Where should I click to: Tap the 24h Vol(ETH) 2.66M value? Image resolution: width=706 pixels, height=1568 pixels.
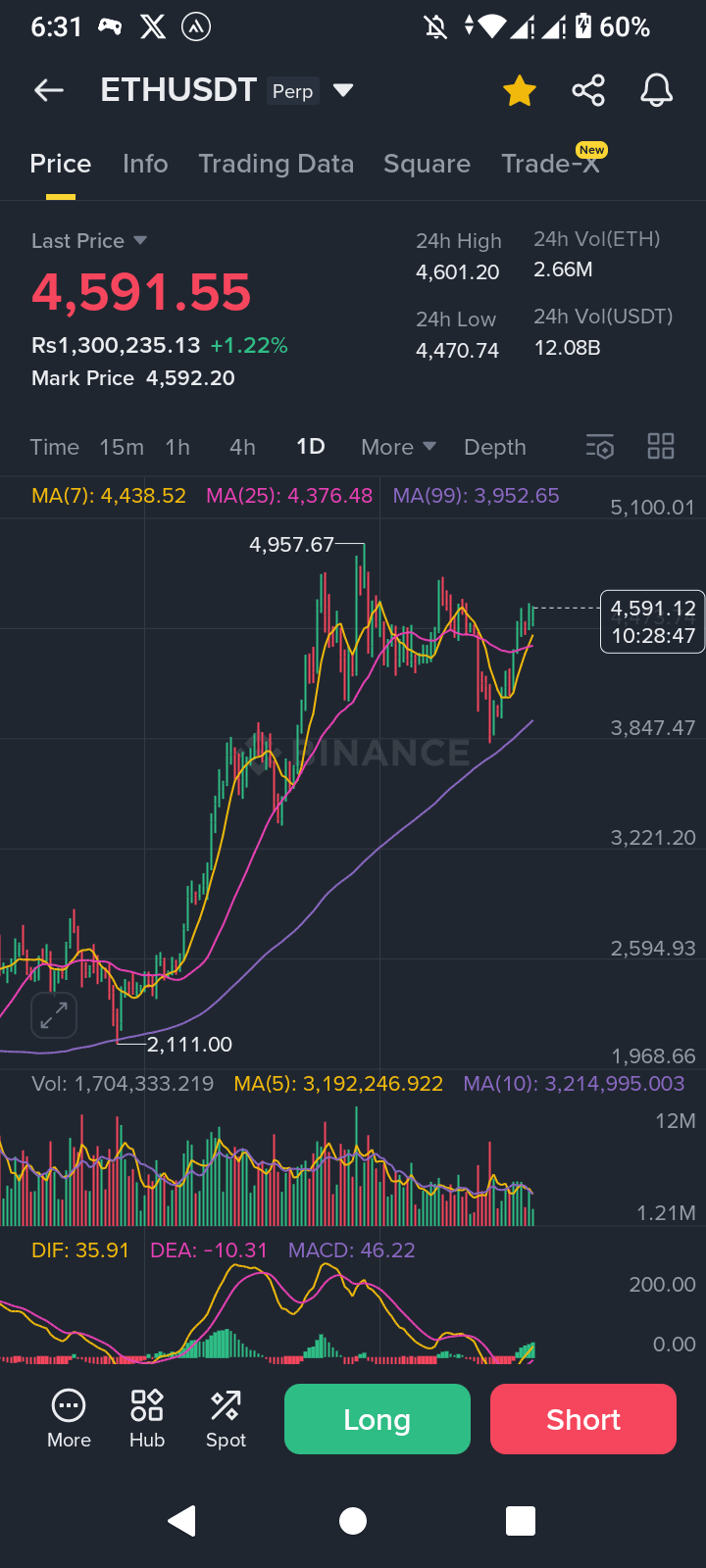(x=563, y=269)
